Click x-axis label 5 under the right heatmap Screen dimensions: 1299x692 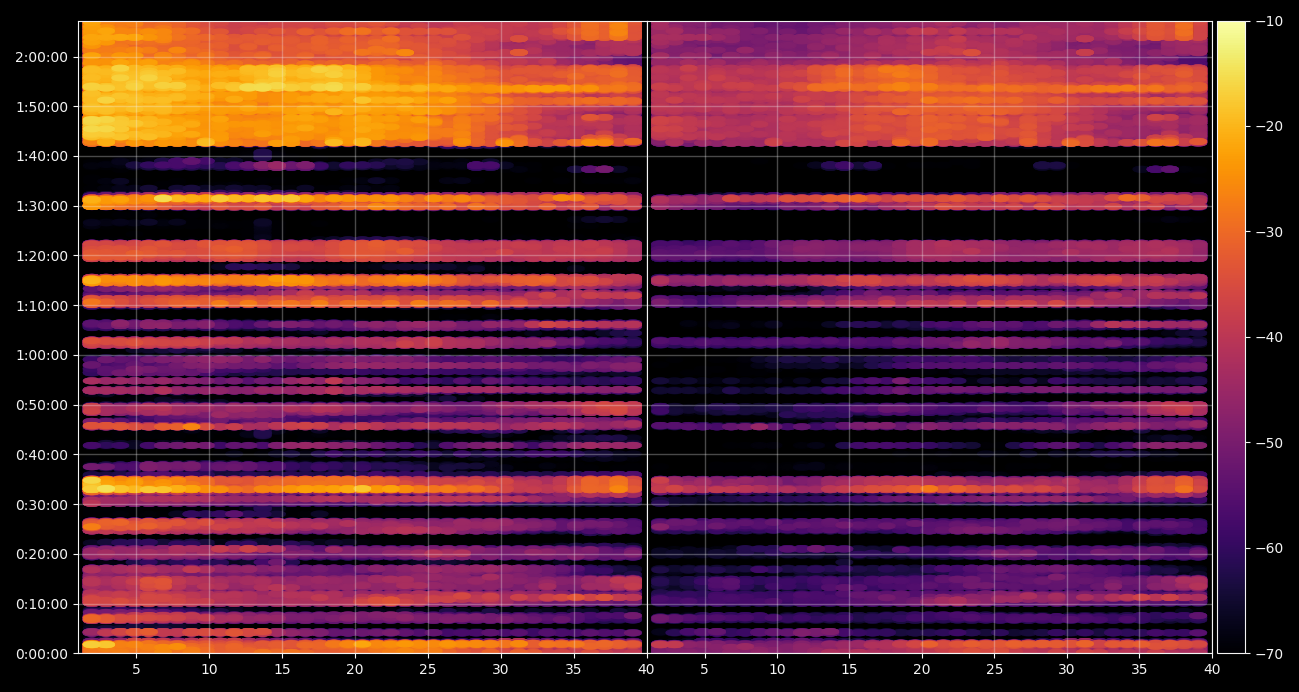(704, 670)
